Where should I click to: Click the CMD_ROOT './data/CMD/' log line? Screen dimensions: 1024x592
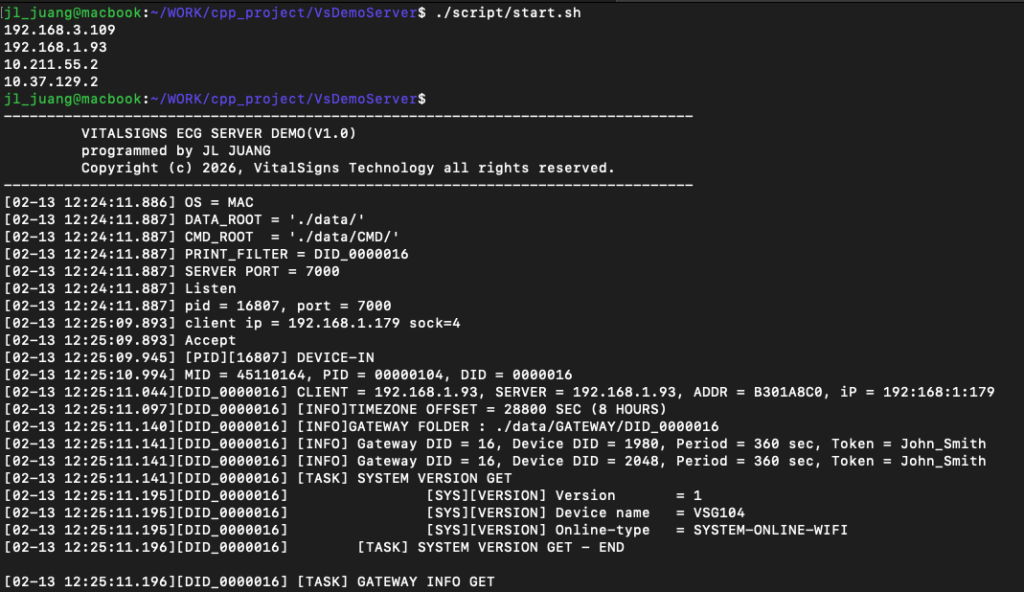tap(293, 236)
